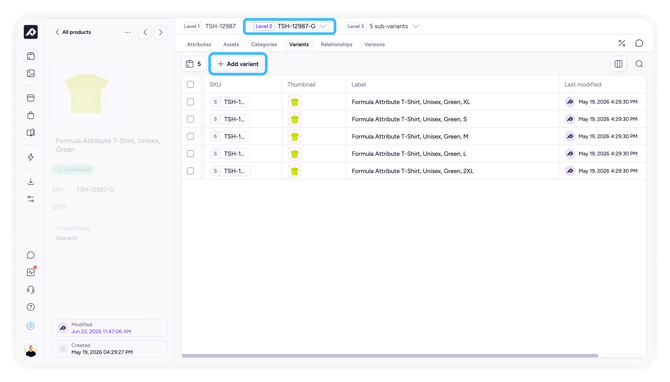Screen dimensions: 670x382
Task: Go to next product with right arrow
Action: tap(161, 32)
